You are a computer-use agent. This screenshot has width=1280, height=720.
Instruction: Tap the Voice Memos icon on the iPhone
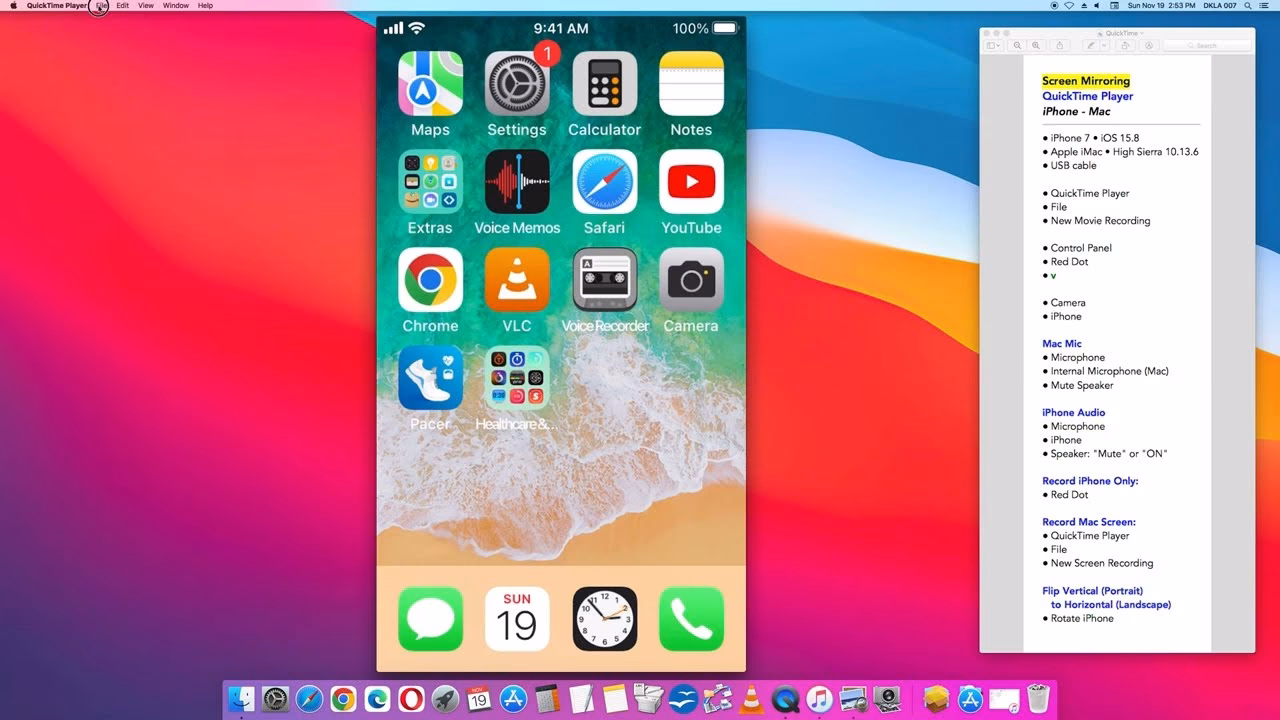pos(517,183)
